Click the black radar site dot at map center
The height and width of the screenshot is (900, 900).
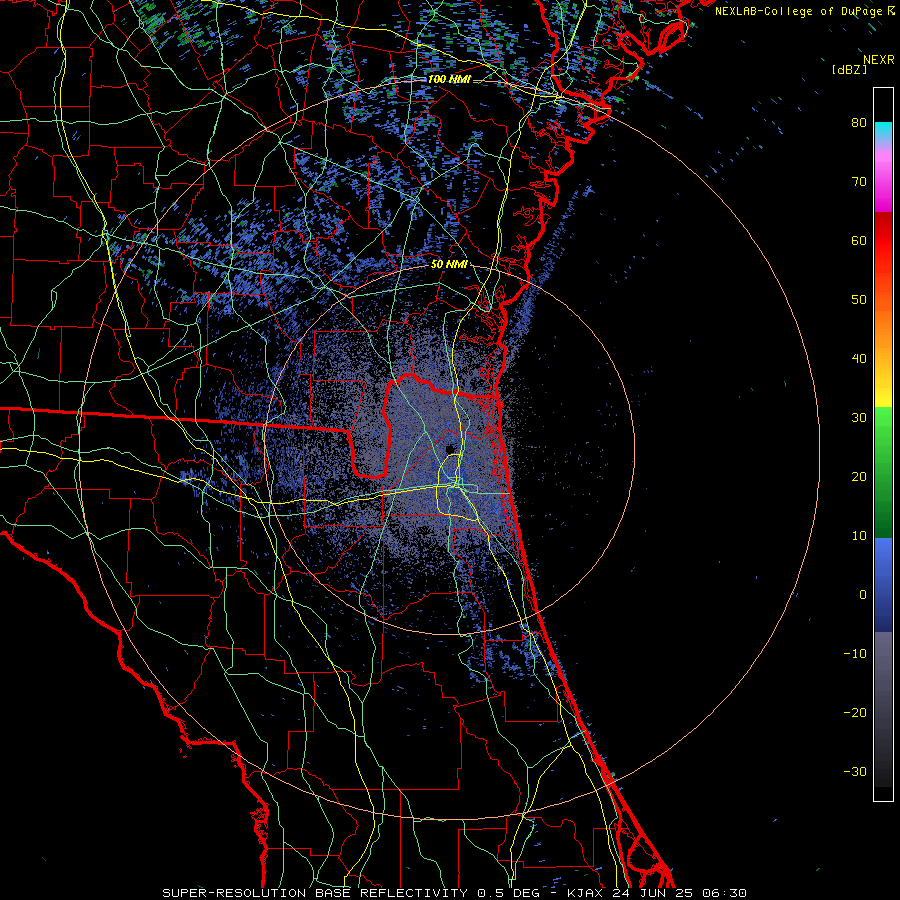(x=449, y=449)
